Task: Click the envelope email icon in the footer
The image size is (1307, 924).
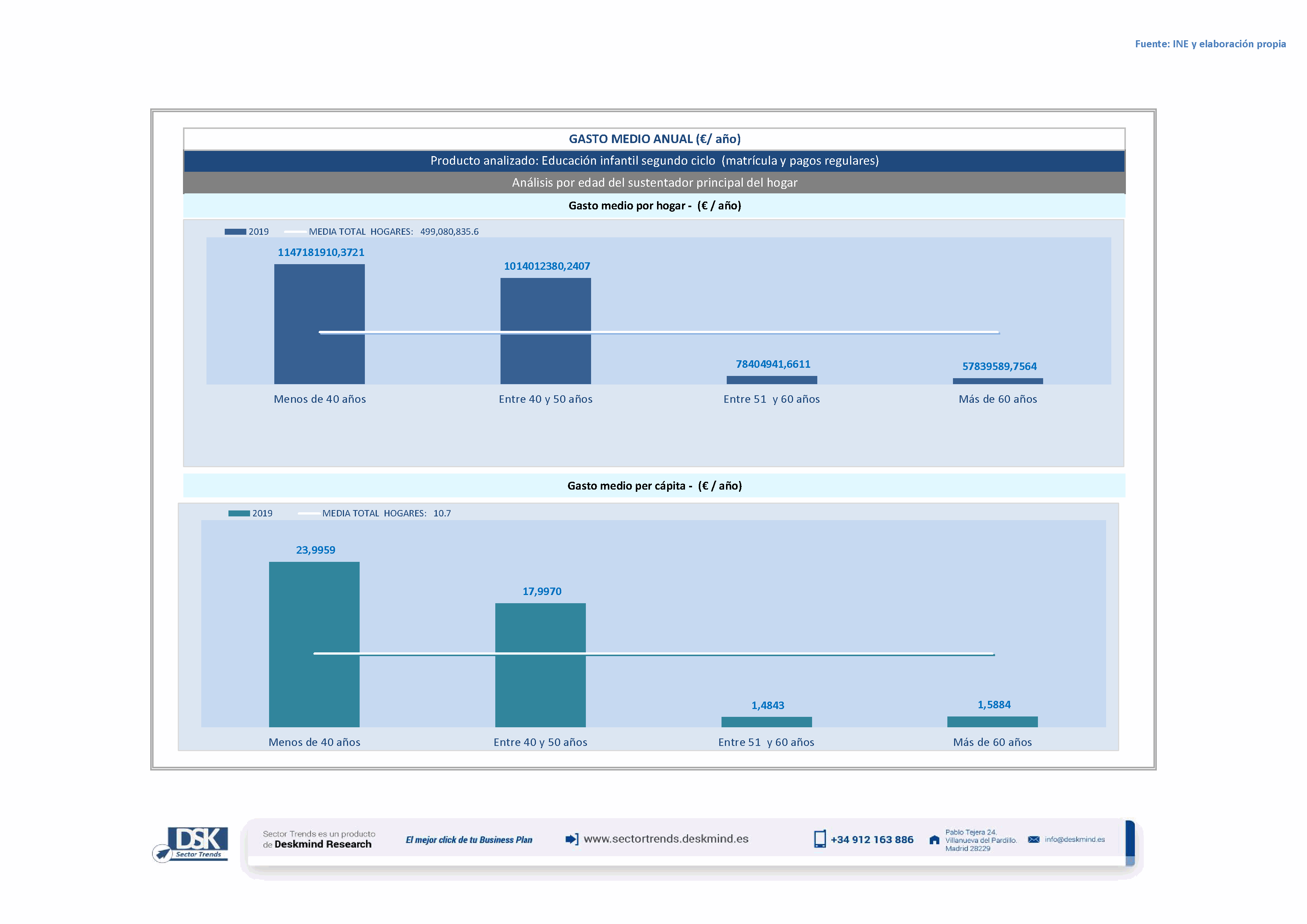Action: 1033,839
